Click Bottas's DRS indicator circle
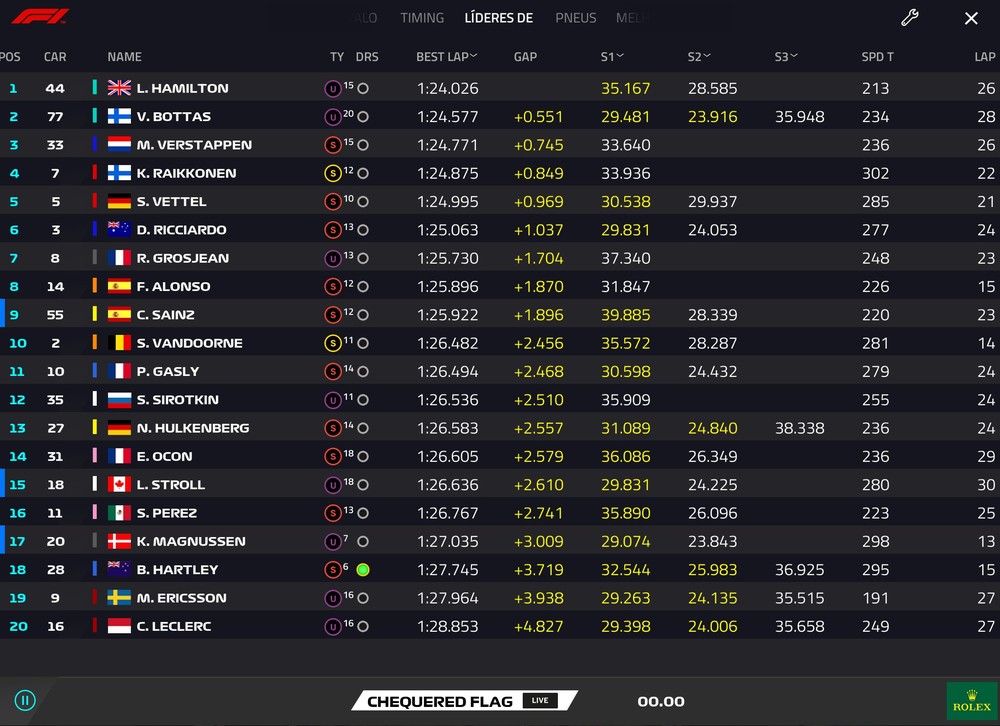 (x=363, y=117)
